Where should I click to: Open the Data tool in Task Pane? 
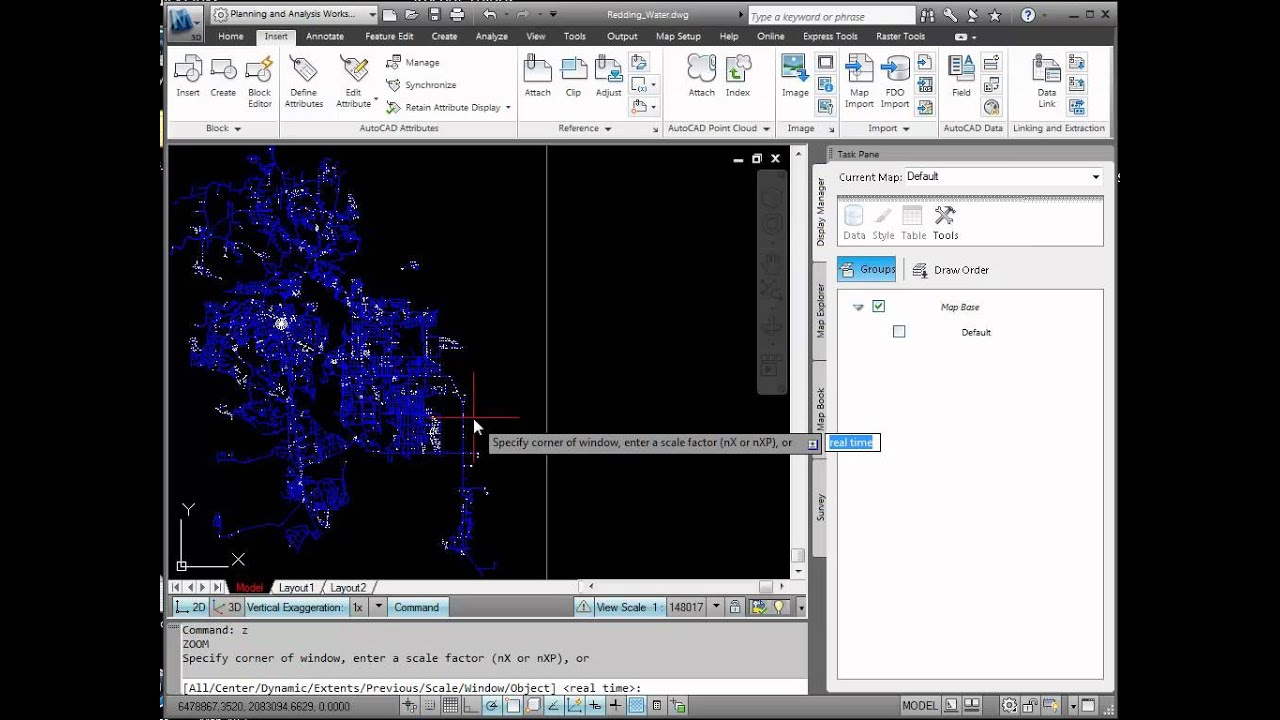pyautogui.click(x=854, y=223)
